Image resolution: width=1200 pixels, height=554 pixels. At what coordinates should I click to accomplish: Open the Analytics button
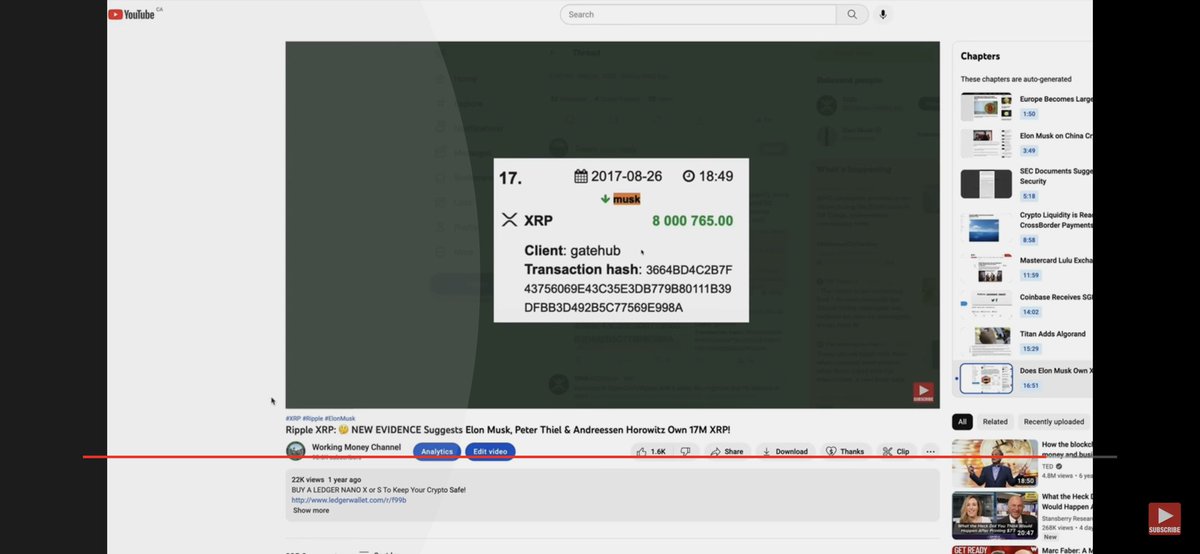[x=437, y=451]
